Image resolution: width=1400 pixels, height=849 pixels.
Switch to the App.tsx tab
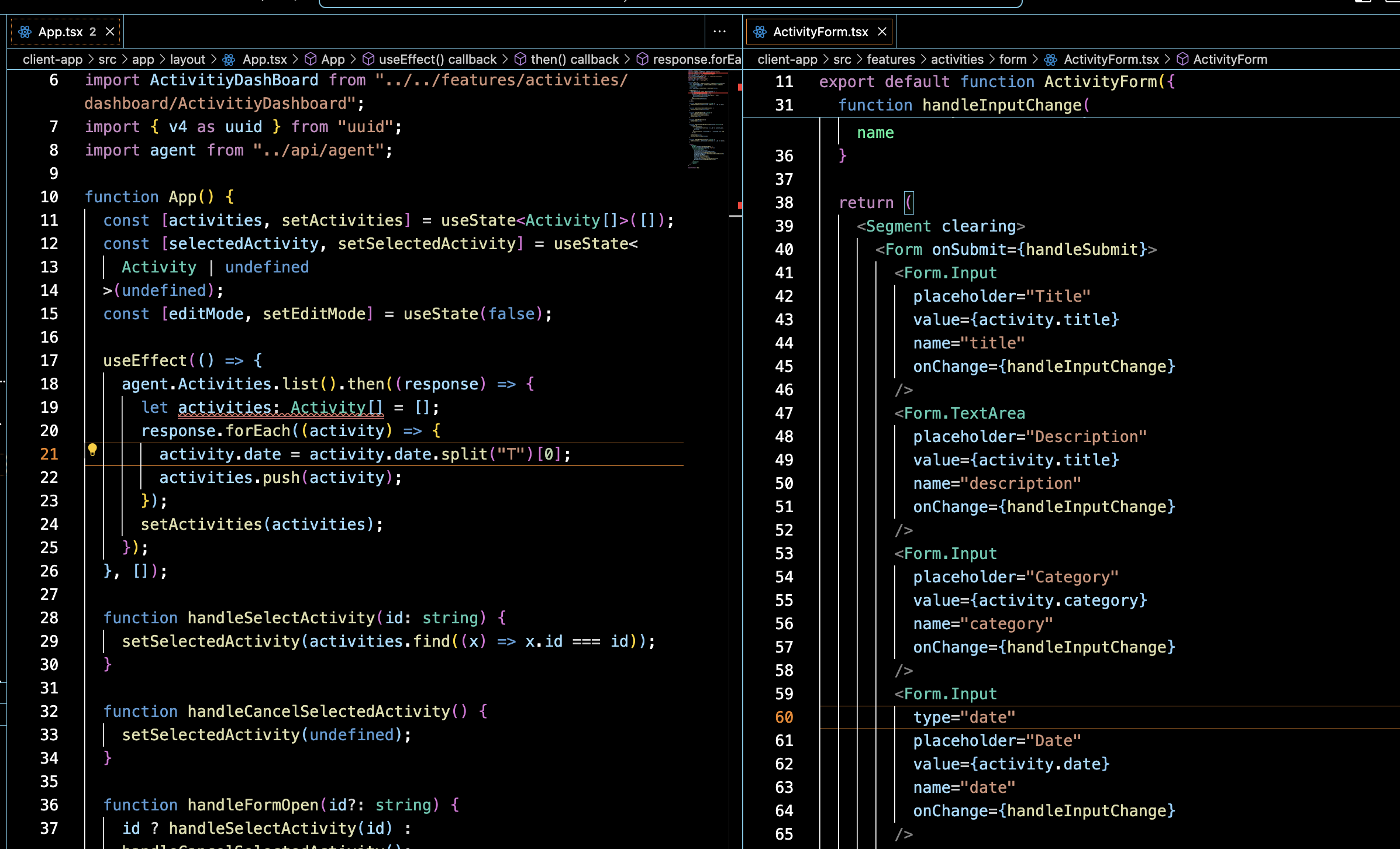click(x=60, y=32)
